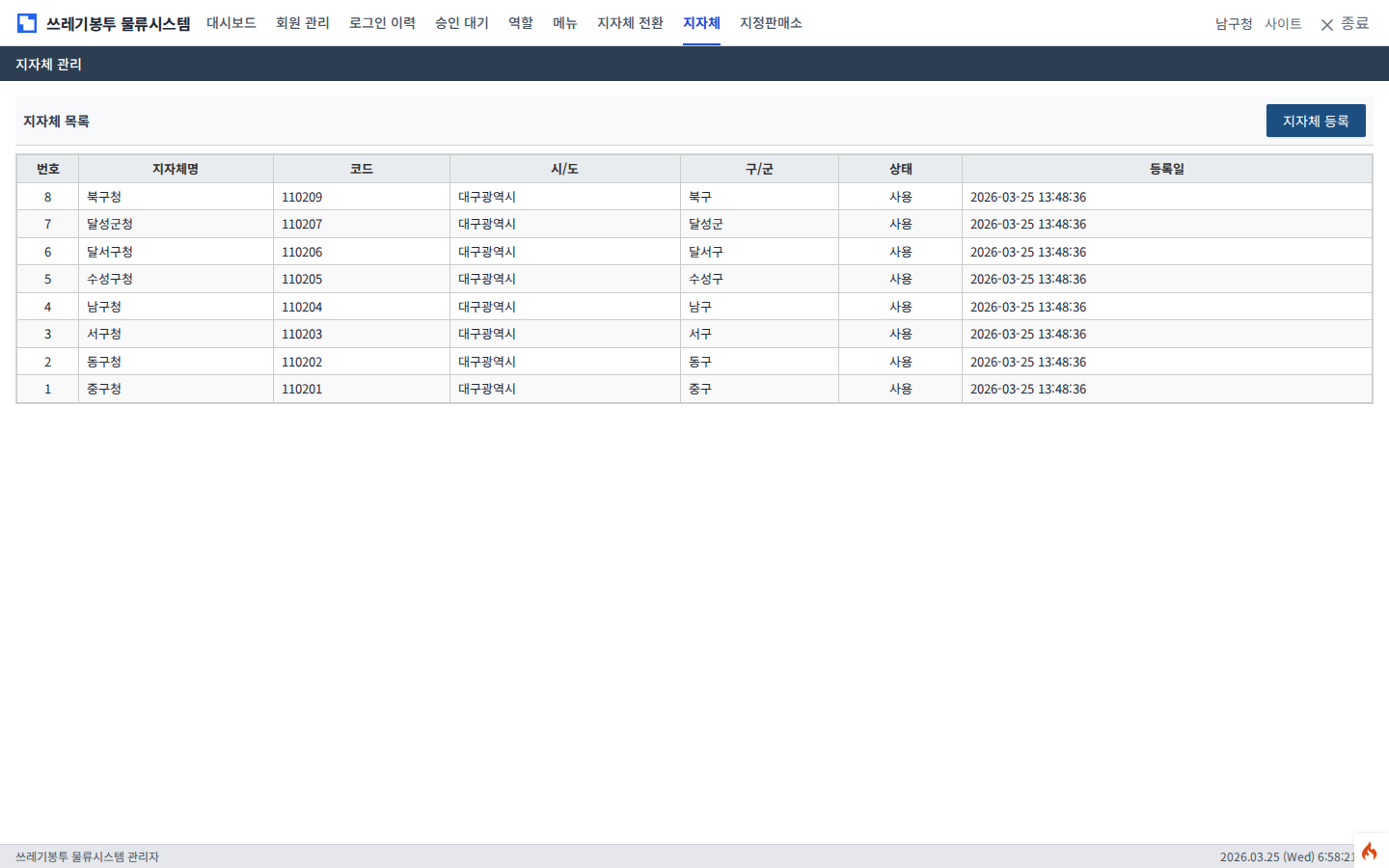Image resolution: width=1389 pixels, height=868 pixels.
Task: Click the 지자체명 column header
Action: (176, 169)
